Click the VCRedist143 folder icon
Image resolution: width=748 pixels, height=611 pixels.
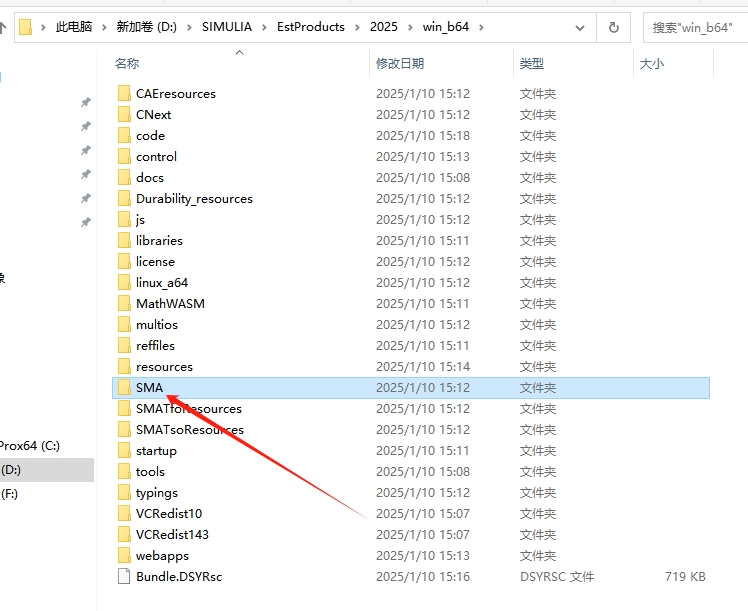[x=124, y=534]
